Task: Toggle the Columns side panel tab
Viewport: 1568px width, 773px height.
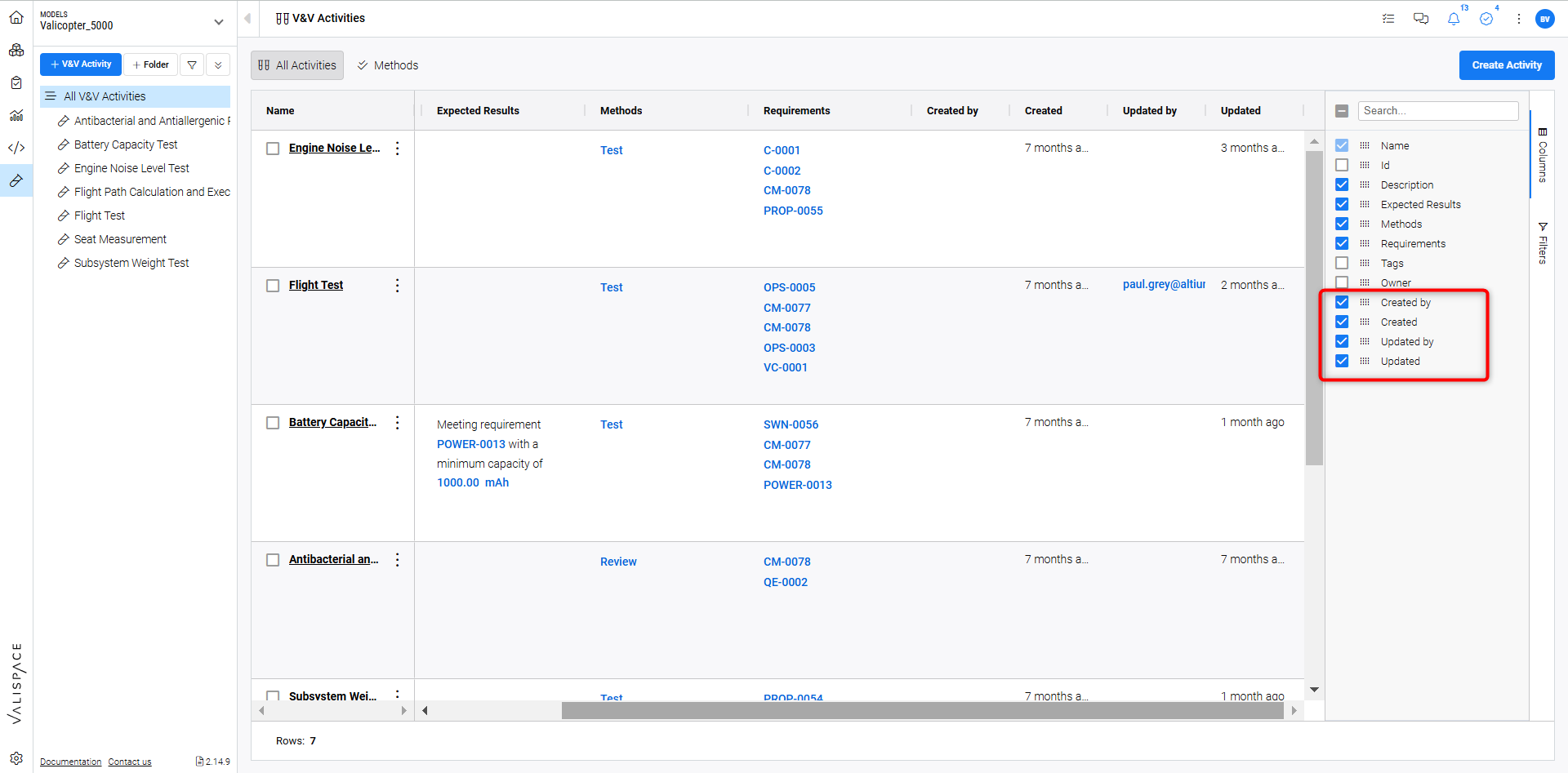Action: coord(1543,155)
